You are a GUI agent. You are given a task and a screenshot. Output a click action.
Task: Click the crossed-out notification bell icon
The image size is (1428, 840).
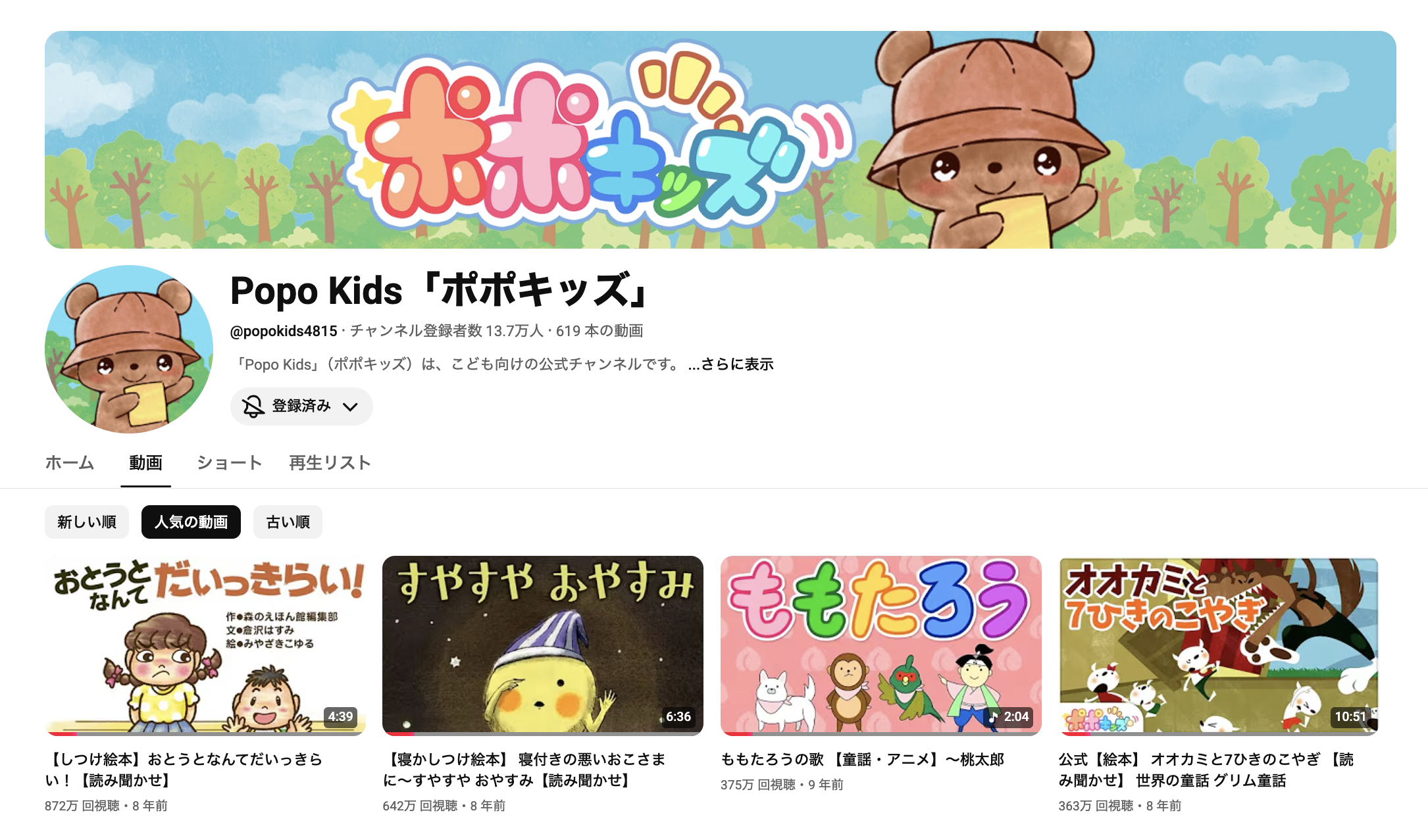[x=253, y=407]
